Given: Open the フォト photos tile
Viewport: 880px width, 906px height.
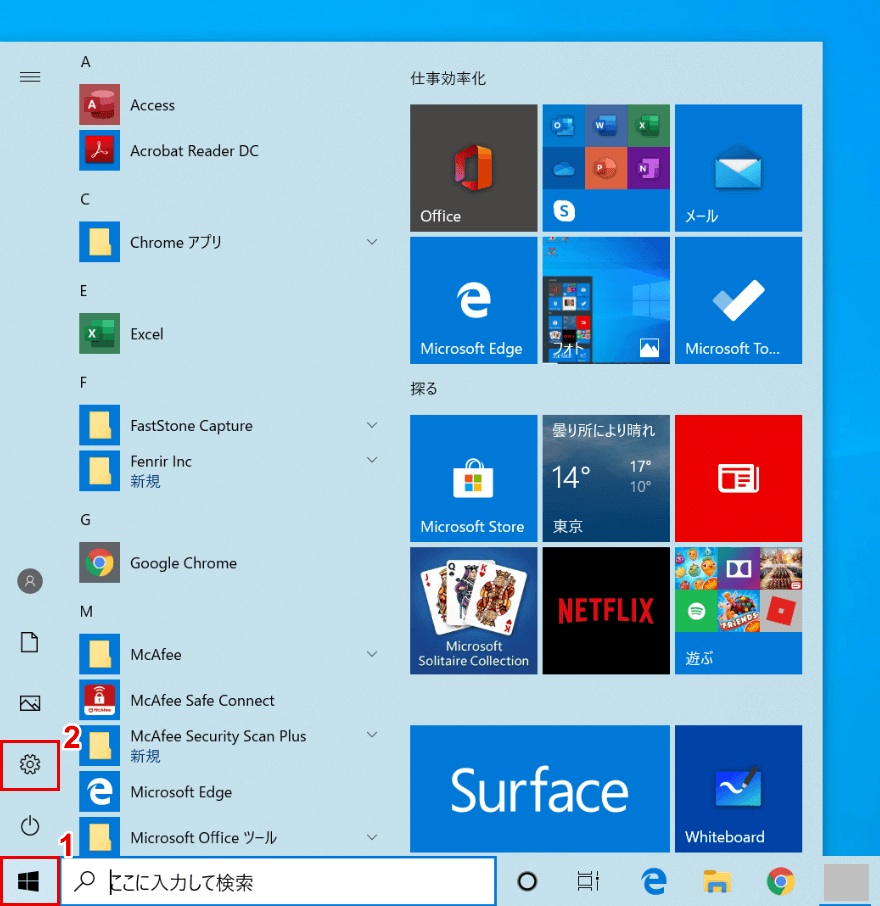Looking at the screenshot, I should click(x=606, y=300).
